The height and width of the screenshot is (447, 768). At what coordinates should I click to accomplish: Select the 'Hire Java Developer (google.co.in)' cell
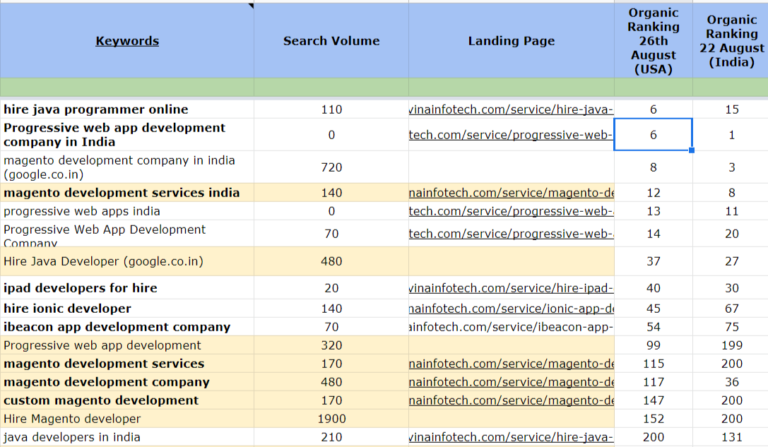(127, 261)
